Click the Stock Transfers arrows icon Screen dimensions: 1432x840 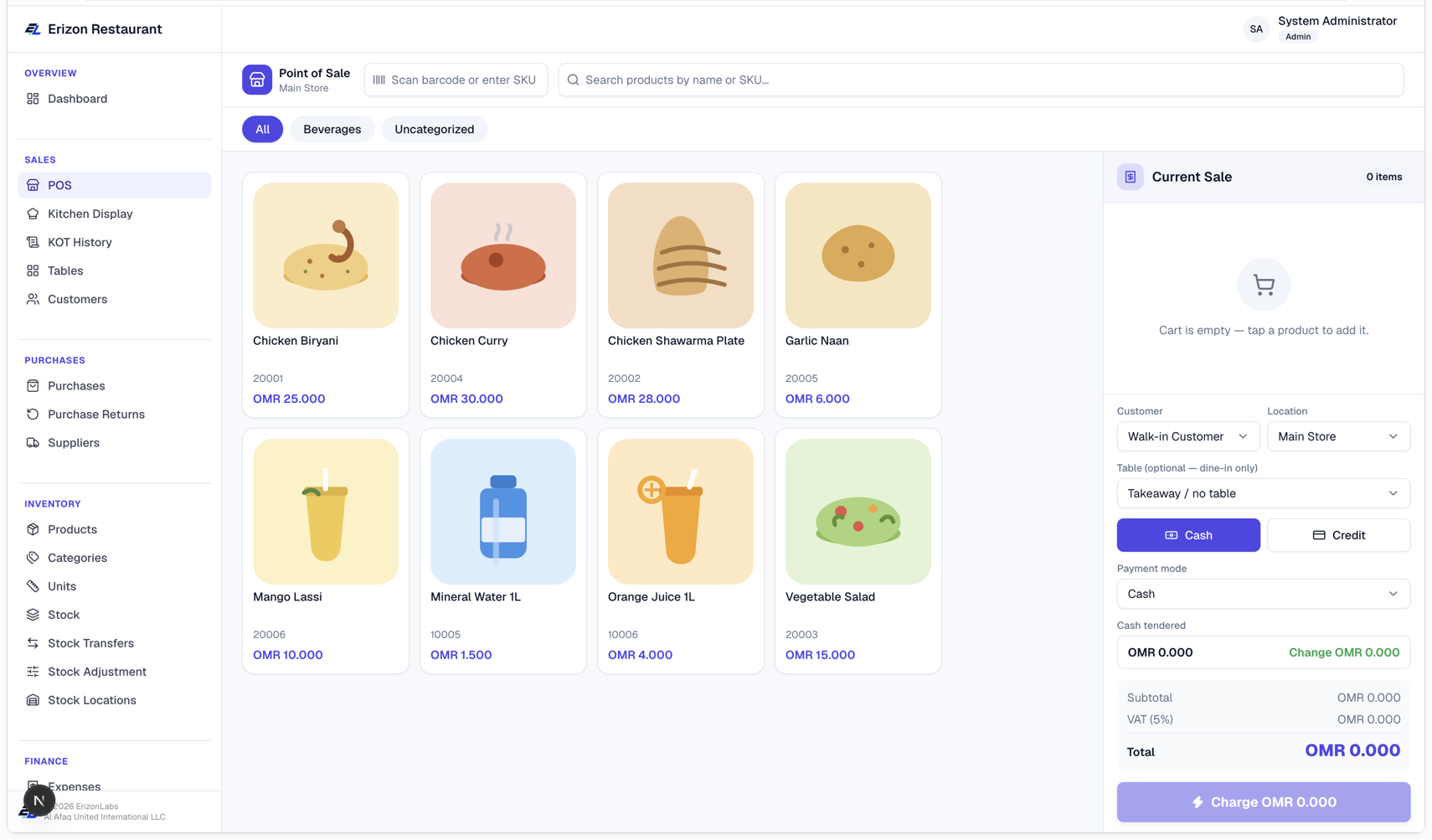click(x=33, y=643)
